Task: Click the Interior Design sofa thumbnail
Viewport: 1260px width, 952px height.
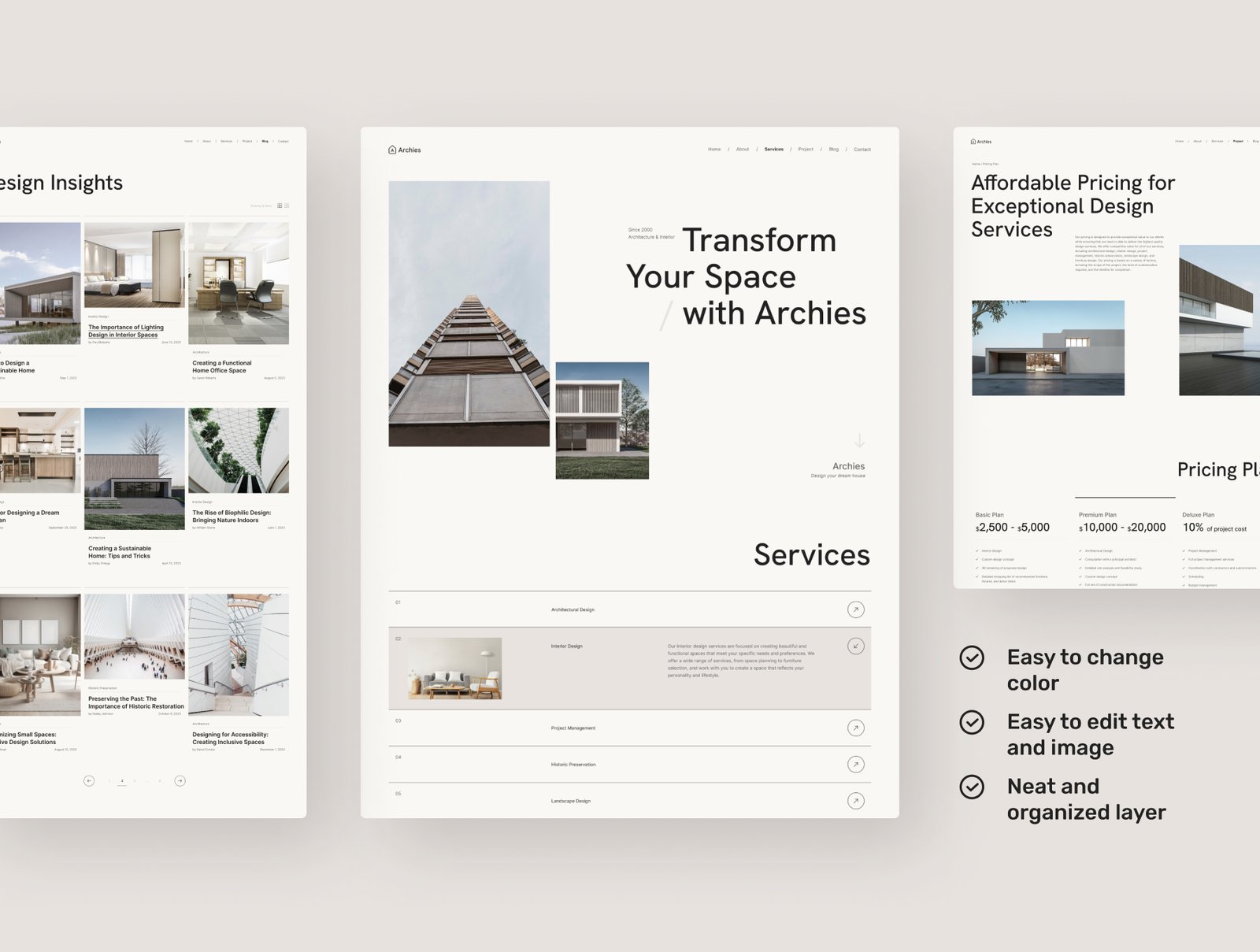Action: 454,669
